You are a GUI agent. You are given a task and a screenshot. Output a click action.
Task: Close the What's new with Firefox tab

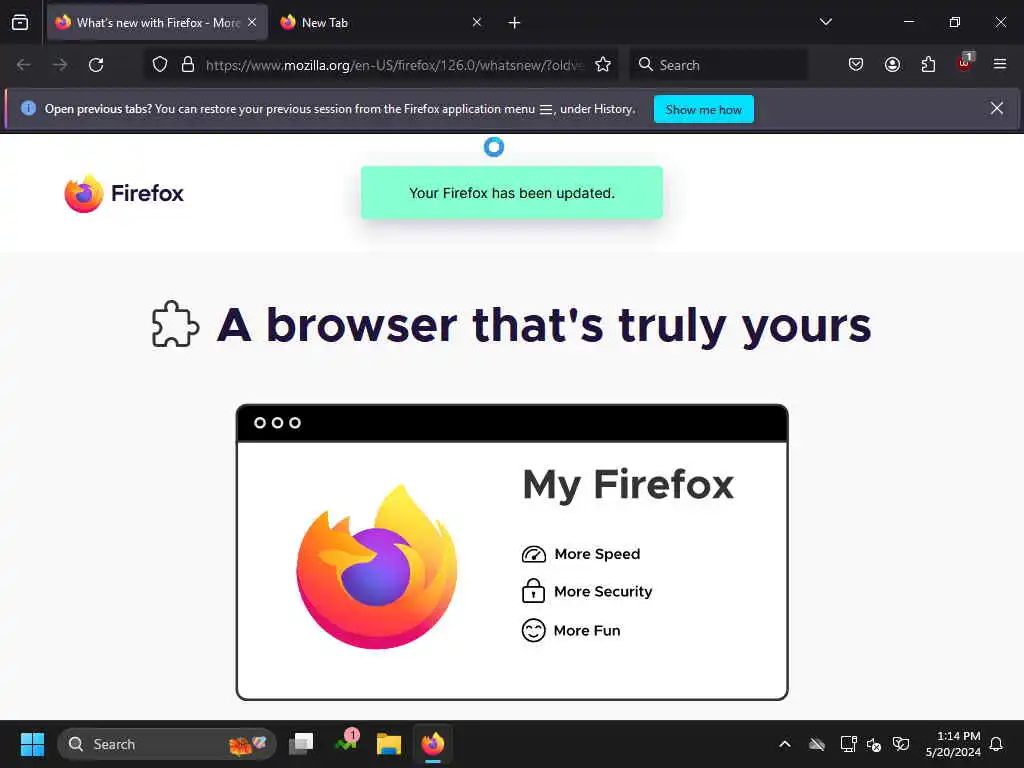tap(252, 23)
